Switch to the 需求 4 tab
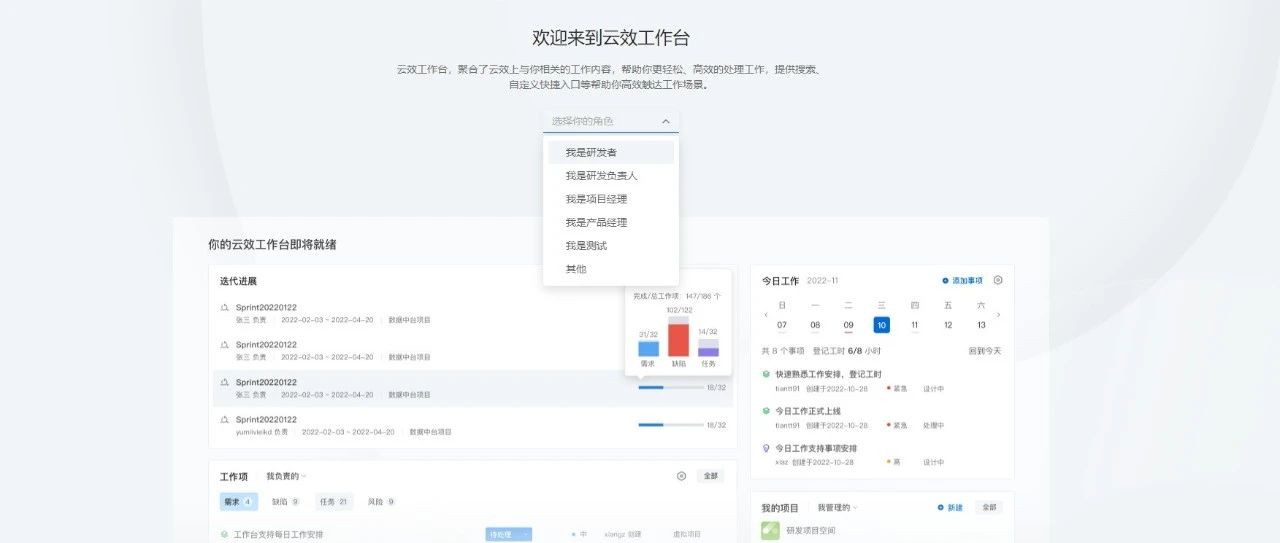The height and width of the screenshot is (543, 1280). click(239, 501)
